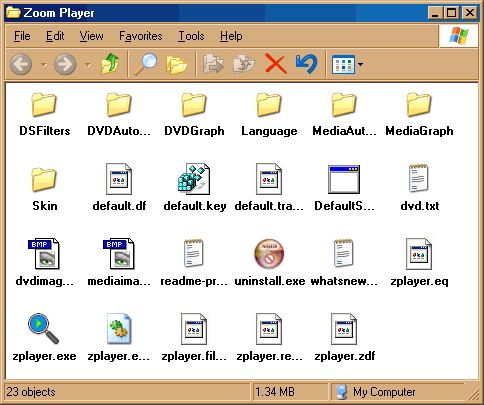Select the dvdimag... BMP image file
This screenshot has width=484, height=405.
pos(44,254)
